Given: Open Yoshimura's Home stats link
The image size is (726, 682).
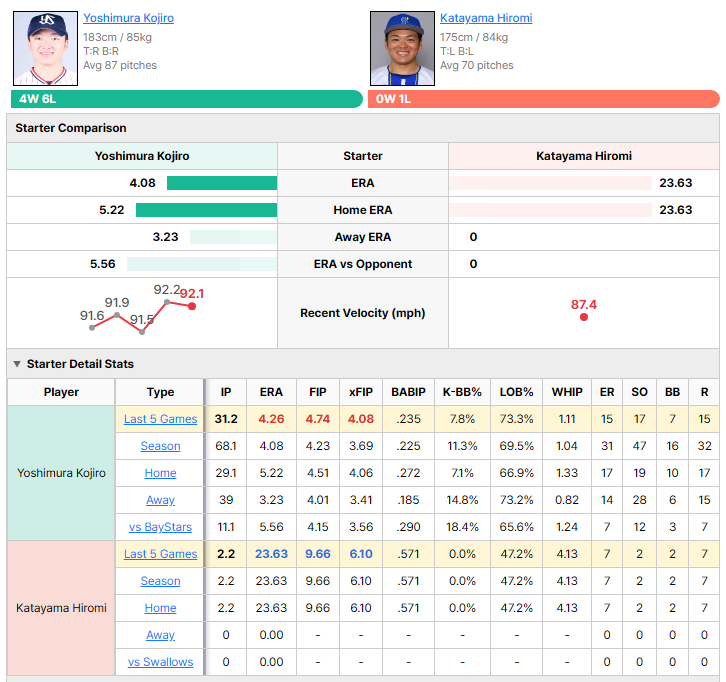Looking at the screenshot, I should pyautogui.click(x=160, y=473).
